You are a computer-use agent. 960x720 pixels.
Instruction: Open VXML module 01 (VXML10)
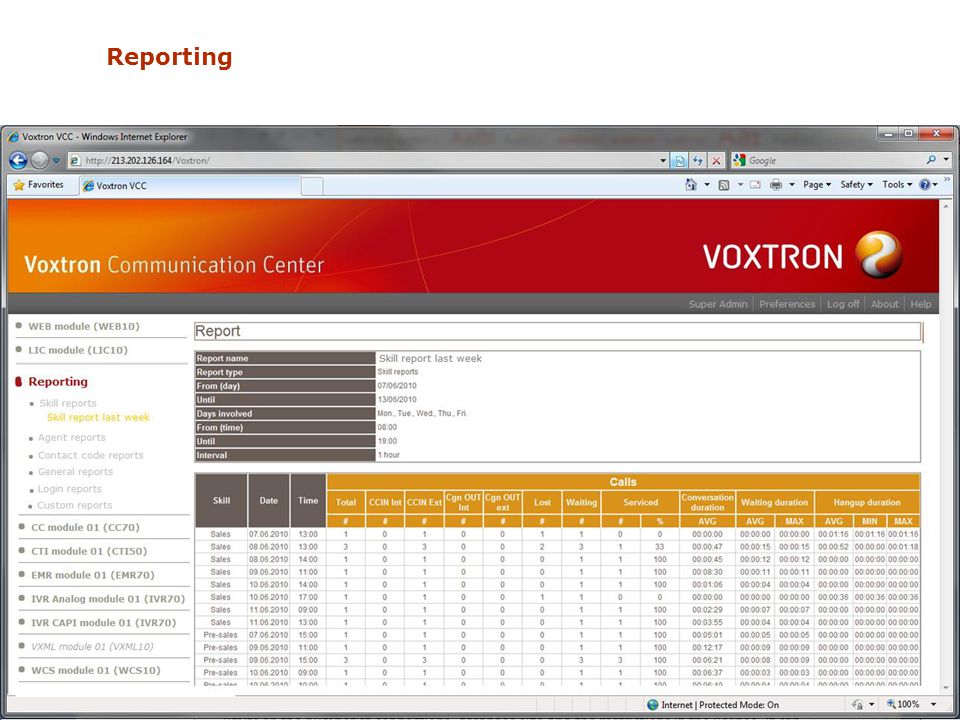(92, 647)
